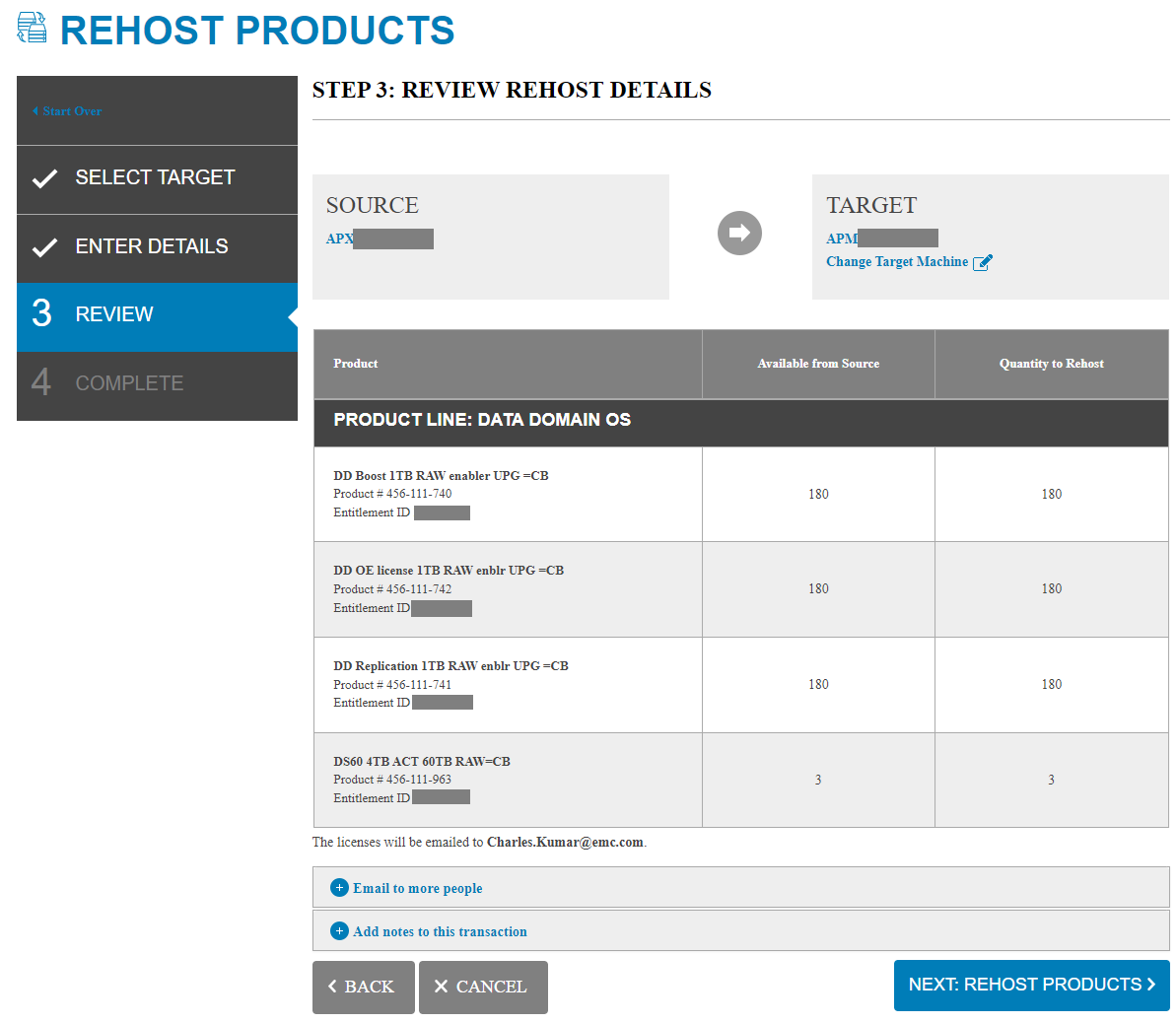This screenshot has width=1176, height=1023.
Task: Click available quantity 180 for DD Boost
Action: (818, 494)
